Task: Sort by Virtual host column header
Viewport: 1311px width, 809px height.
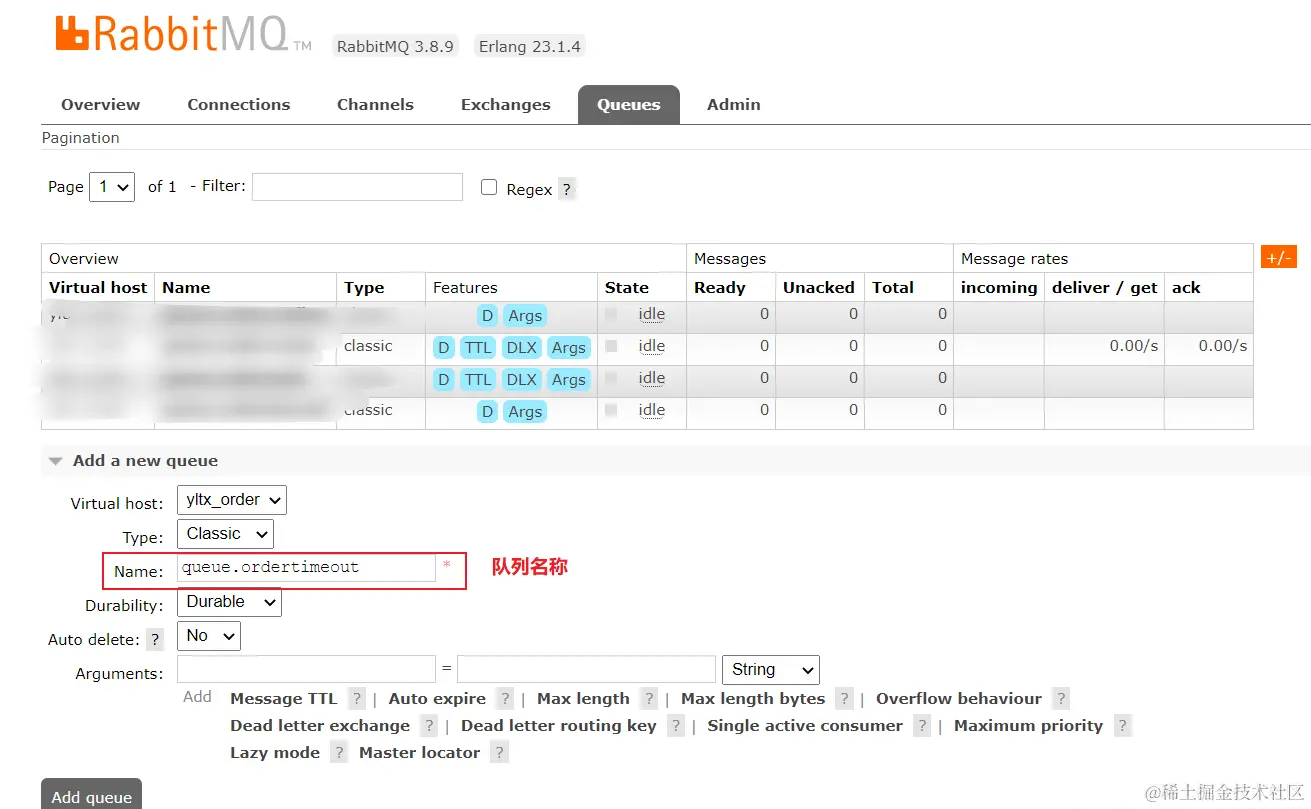Action: 98,288
